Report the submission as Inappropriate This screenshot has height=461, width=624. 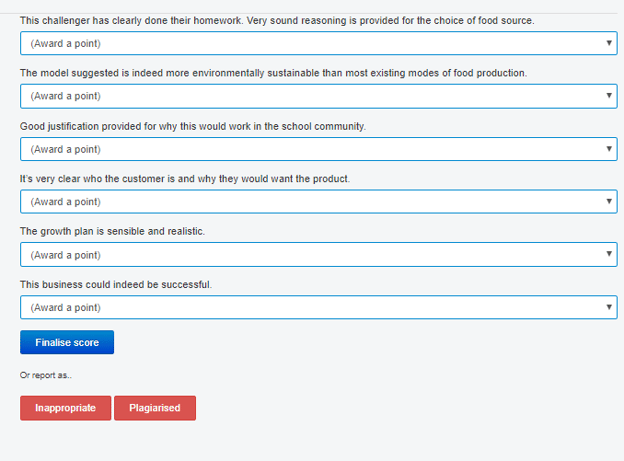65,408
